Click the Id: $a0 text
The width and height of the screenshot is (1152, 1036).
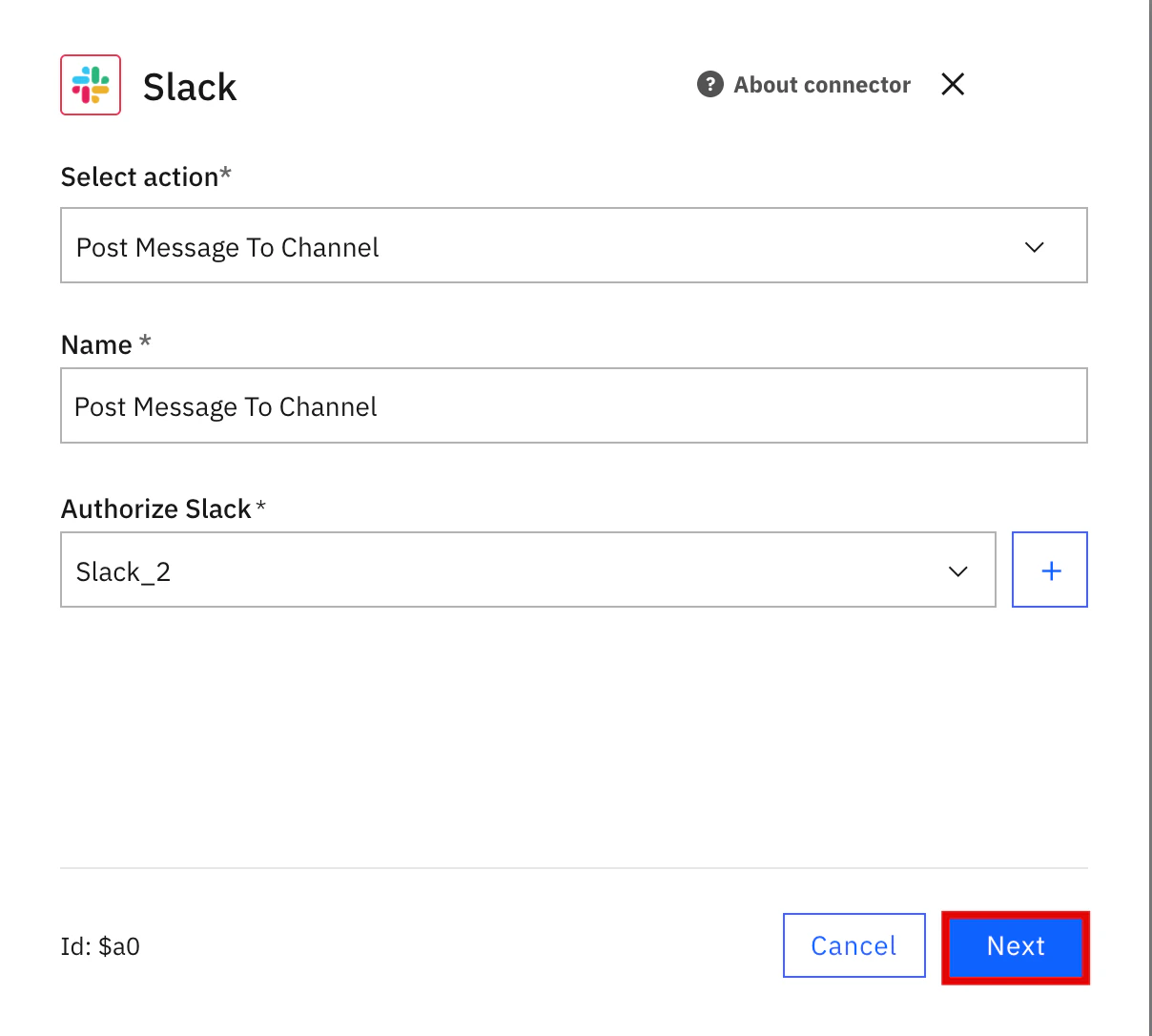tap(100, 946)
